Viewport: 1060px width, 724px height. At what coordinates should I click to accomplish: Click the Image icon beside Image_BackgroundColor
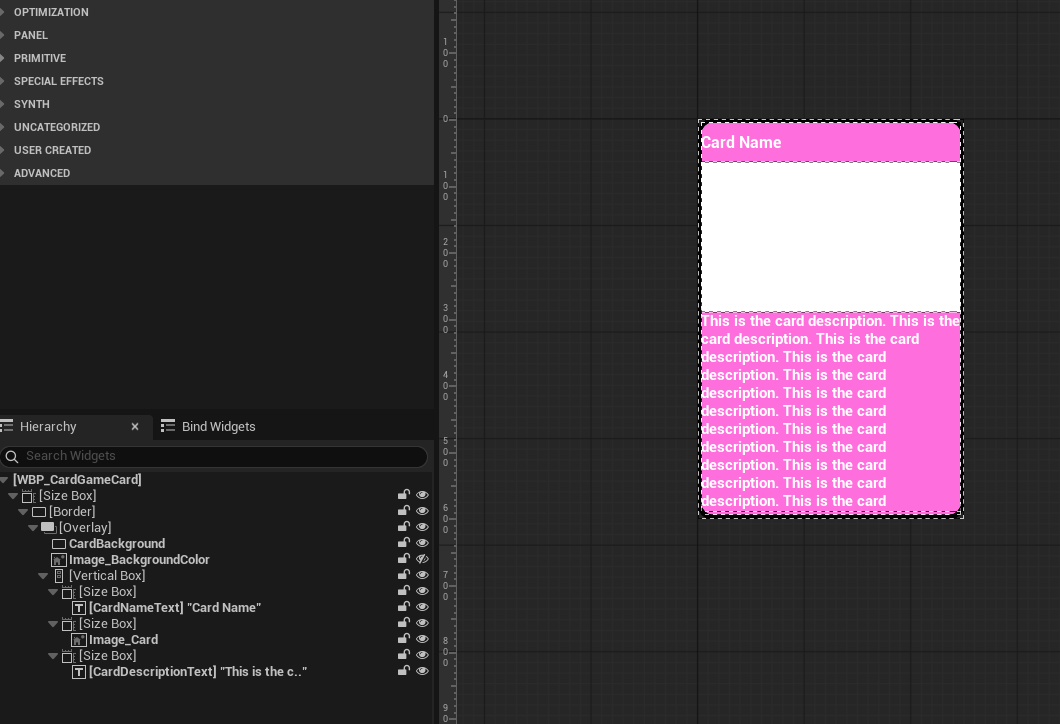click(x=78, y=559)
